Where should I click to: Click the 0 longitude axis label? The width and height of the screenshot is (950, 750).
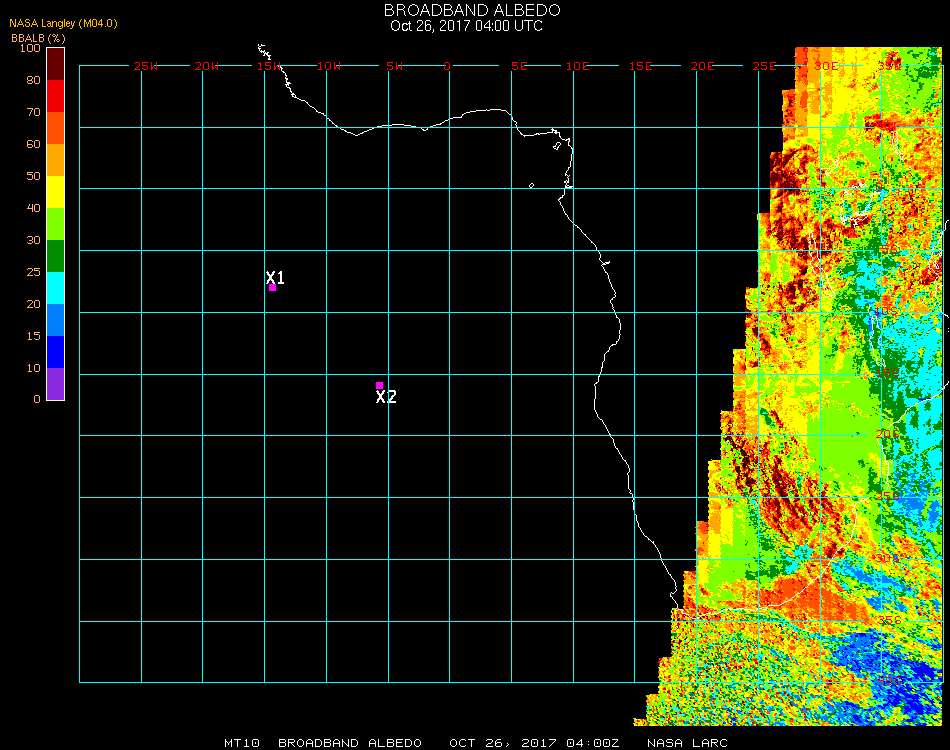point(447,66)
